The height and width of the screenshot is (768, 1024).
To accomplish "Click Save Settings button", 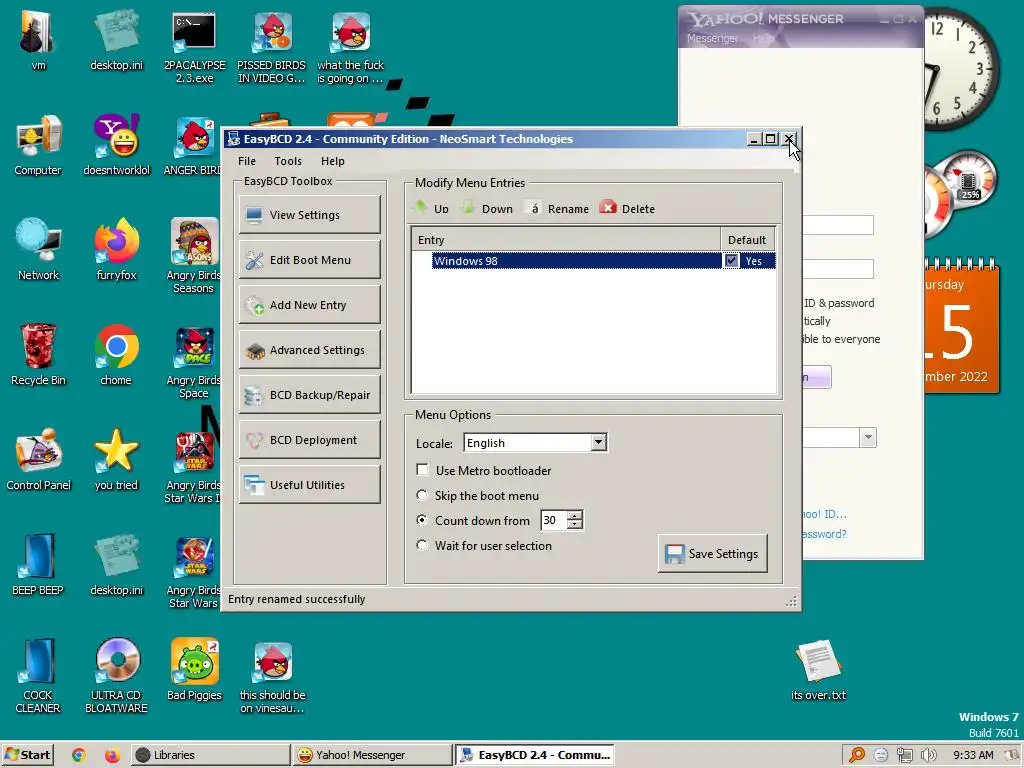I will [x=712, y=554].
